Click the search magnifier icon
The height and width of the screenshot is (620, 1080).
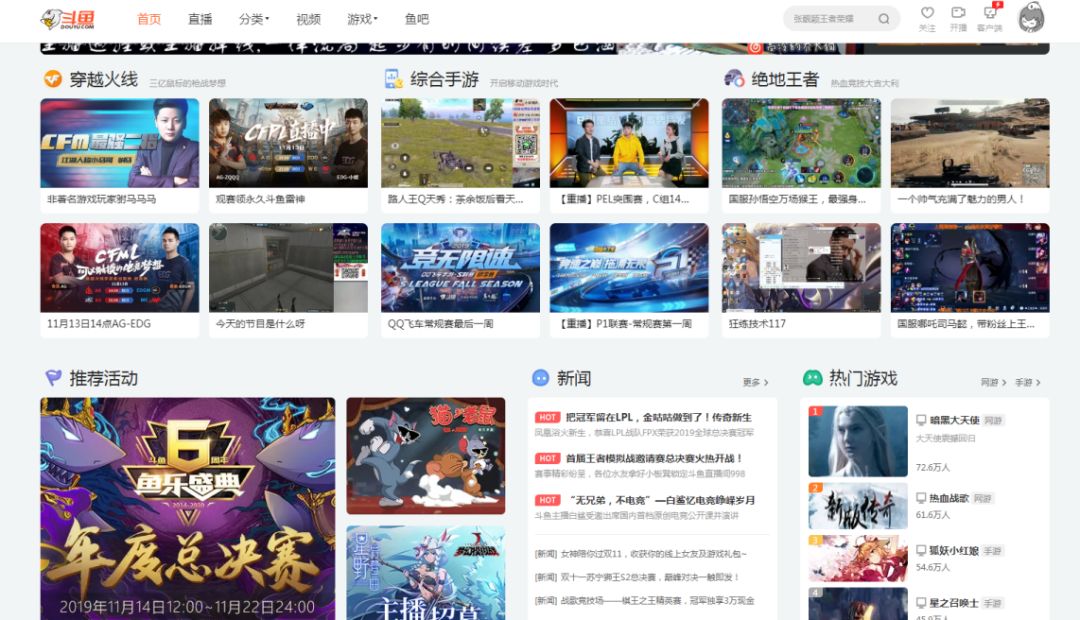click(884, 19)
